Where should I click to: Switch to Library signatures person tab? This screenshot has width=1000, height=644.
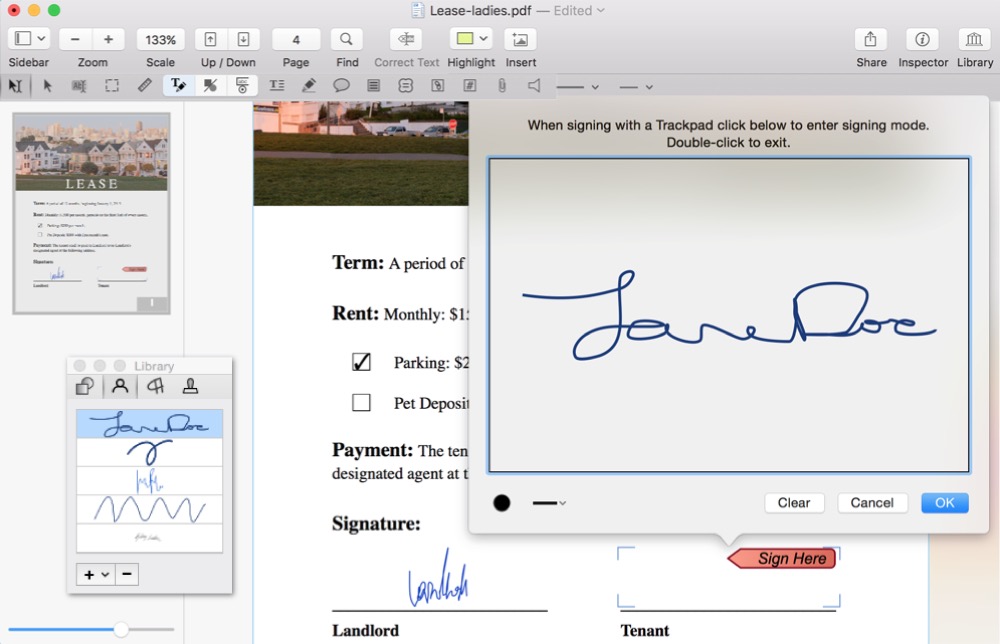pyautogui.click(x=120, y=386)
